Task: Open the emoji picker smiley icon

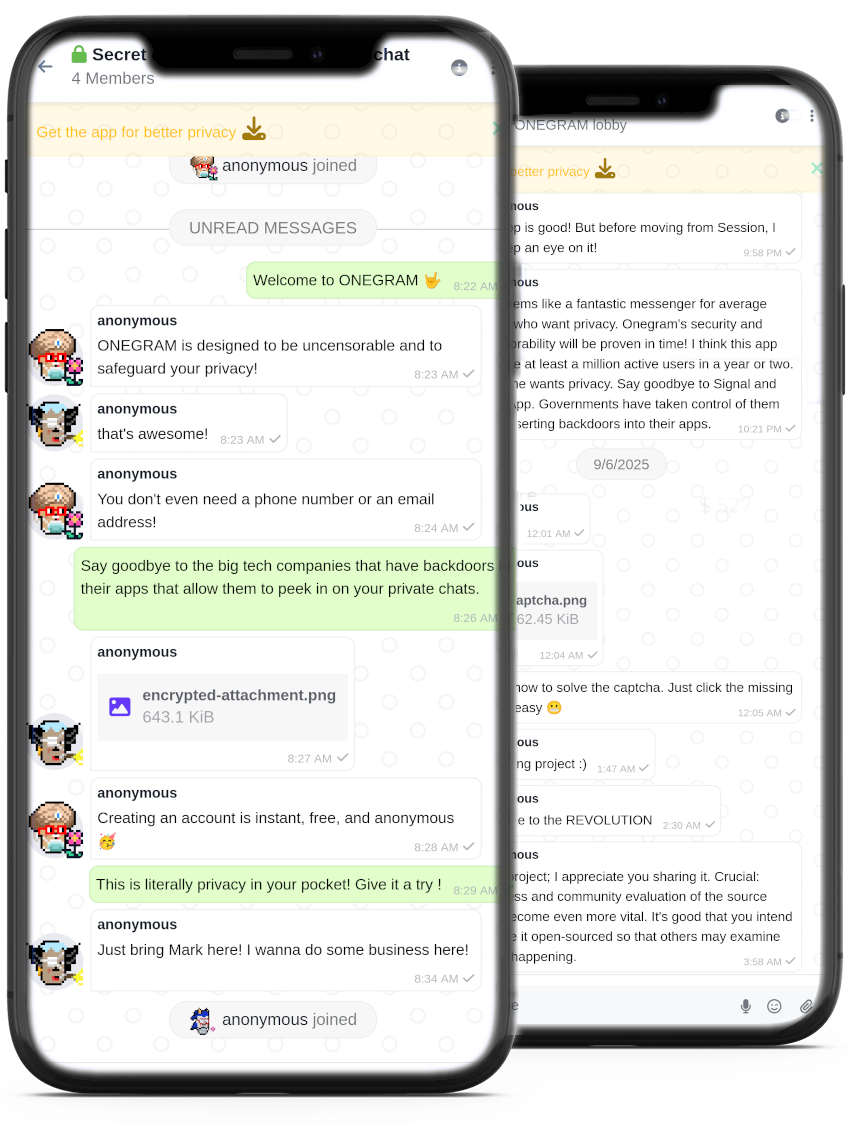Action: tap(774, 1007)
